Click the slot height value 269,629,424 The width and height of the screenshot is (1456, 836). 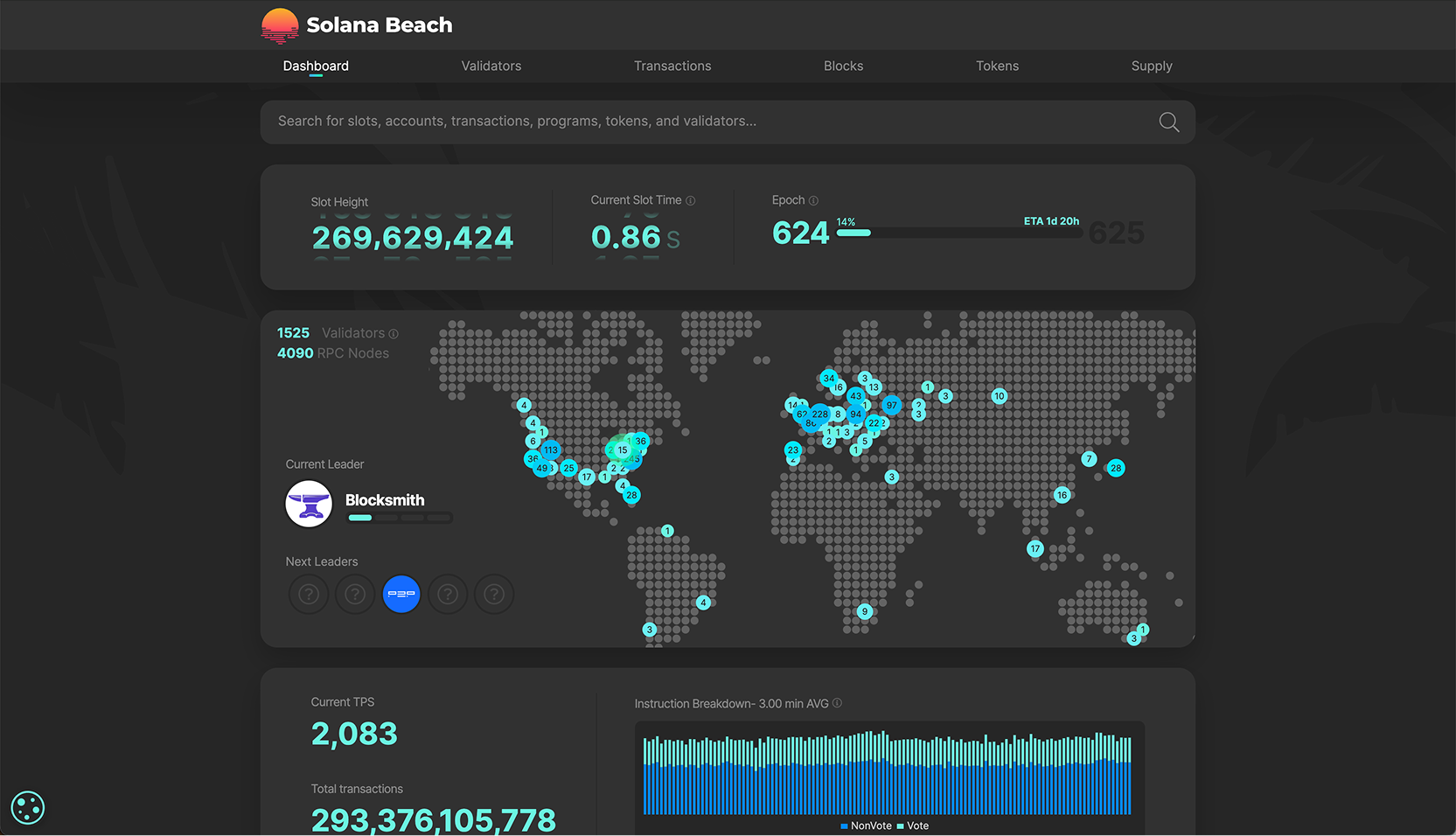point(413,238)
